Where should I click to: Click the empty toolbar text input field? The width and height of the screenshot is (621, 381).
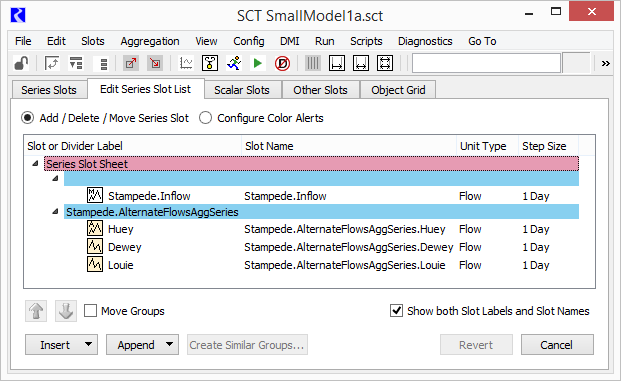(486, 63)
